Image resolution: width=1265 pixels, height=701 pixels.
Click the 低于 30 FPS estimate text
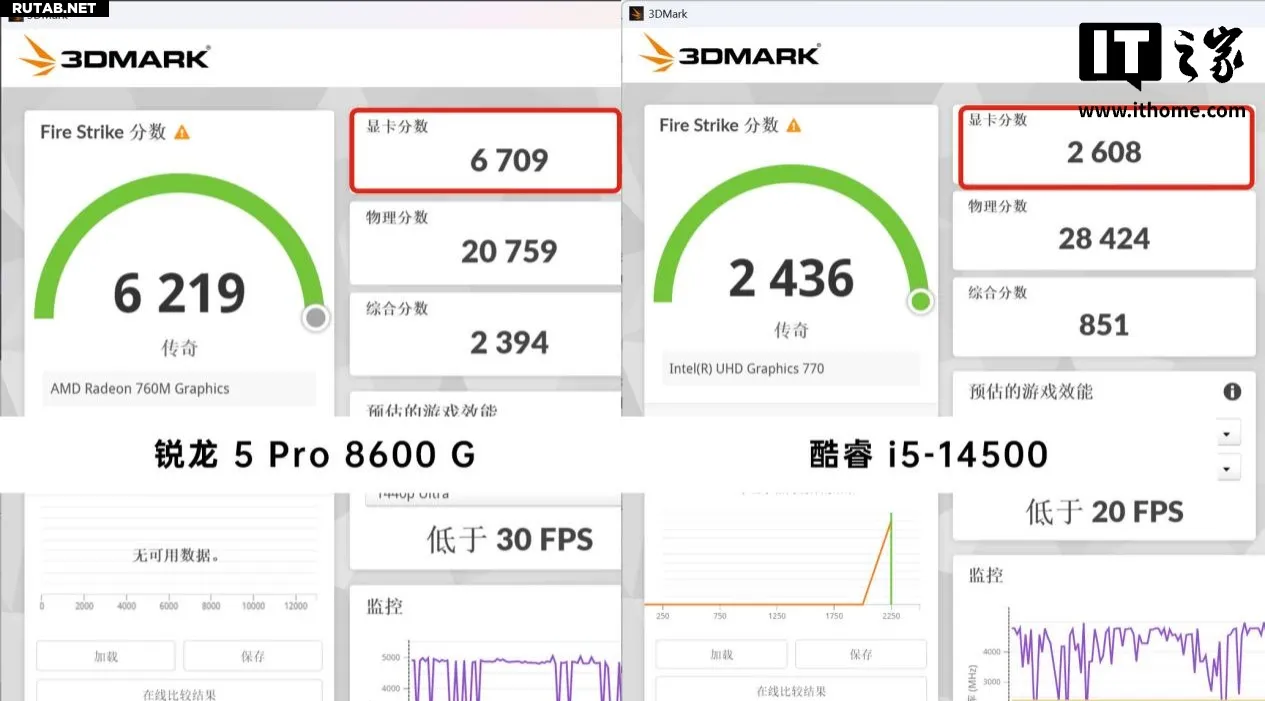[x=510, y=540]
